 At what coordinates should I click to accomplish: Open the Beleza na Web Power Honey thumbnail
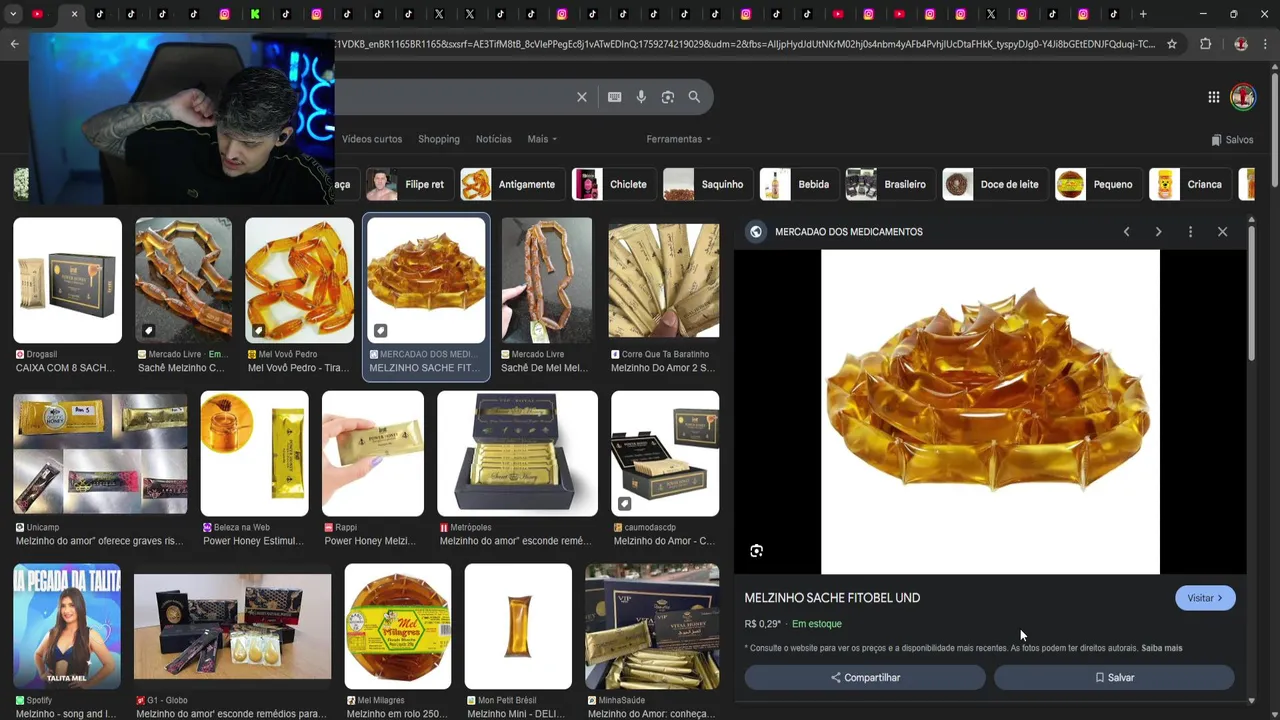[255, 453]
